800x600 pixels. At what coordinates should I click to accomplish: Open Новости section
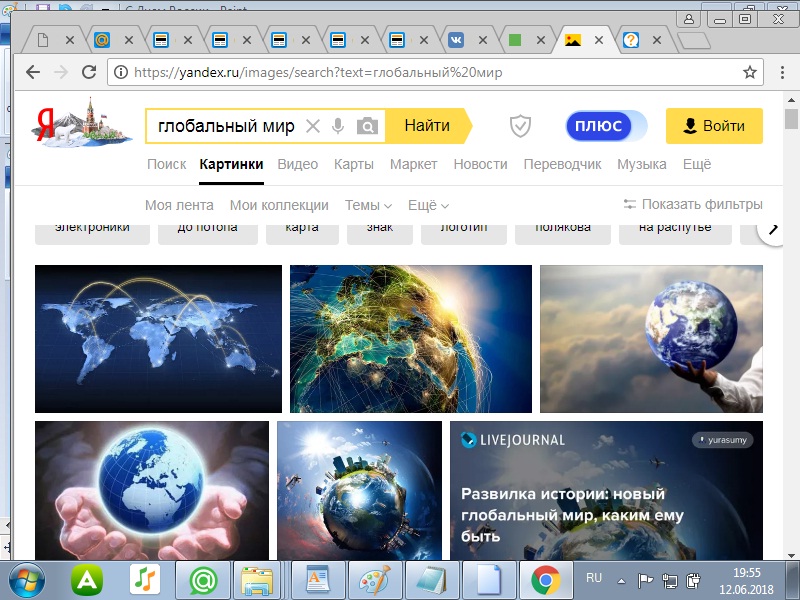click(x=480, y=164)
